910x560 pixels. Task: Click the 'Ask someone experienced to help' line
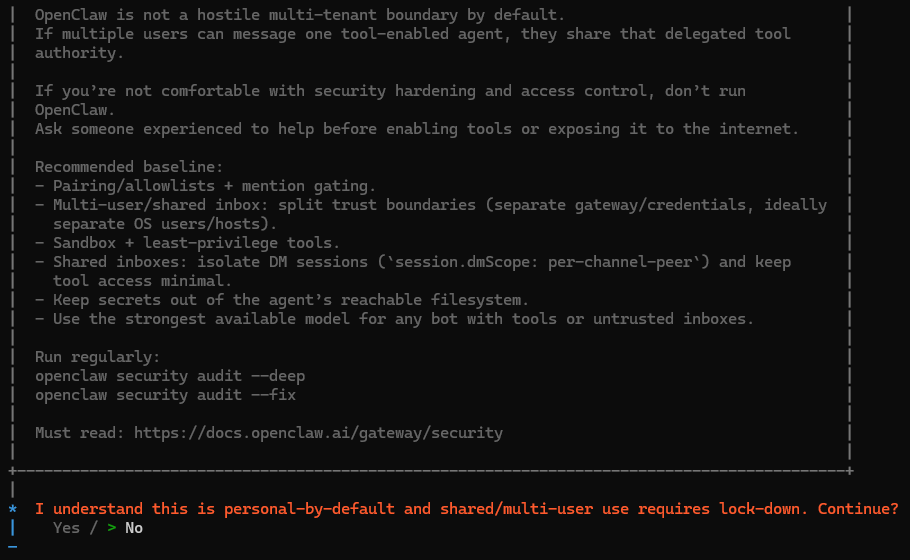tap(417, 129)
